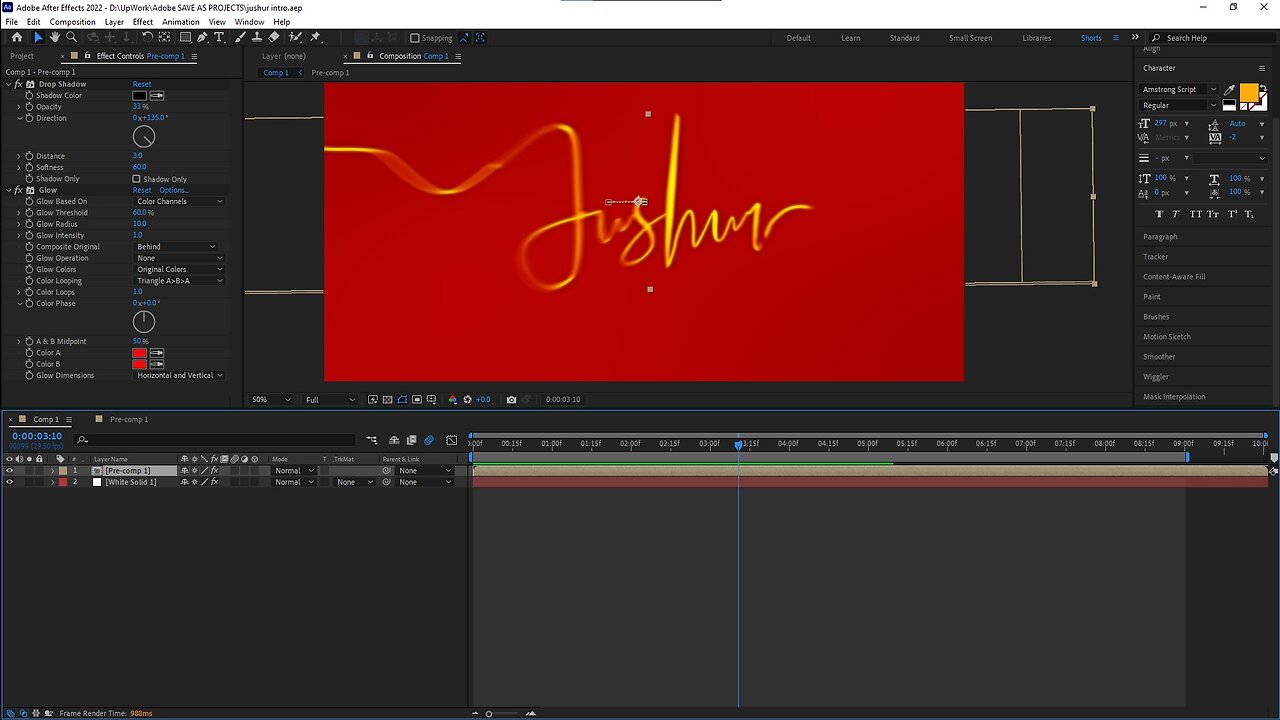Select the Puppet Pin tool
The width and height of the screenshot is (1280, 720).
315,37
